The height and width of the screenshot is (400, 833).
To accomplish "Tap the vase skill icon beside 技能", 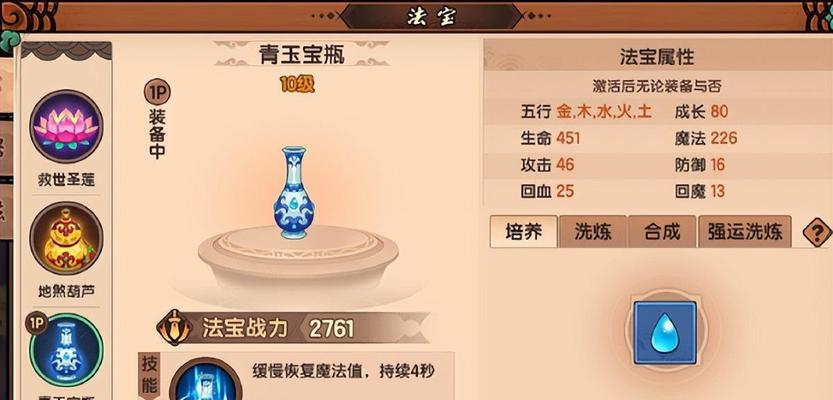I will (206, 380).
